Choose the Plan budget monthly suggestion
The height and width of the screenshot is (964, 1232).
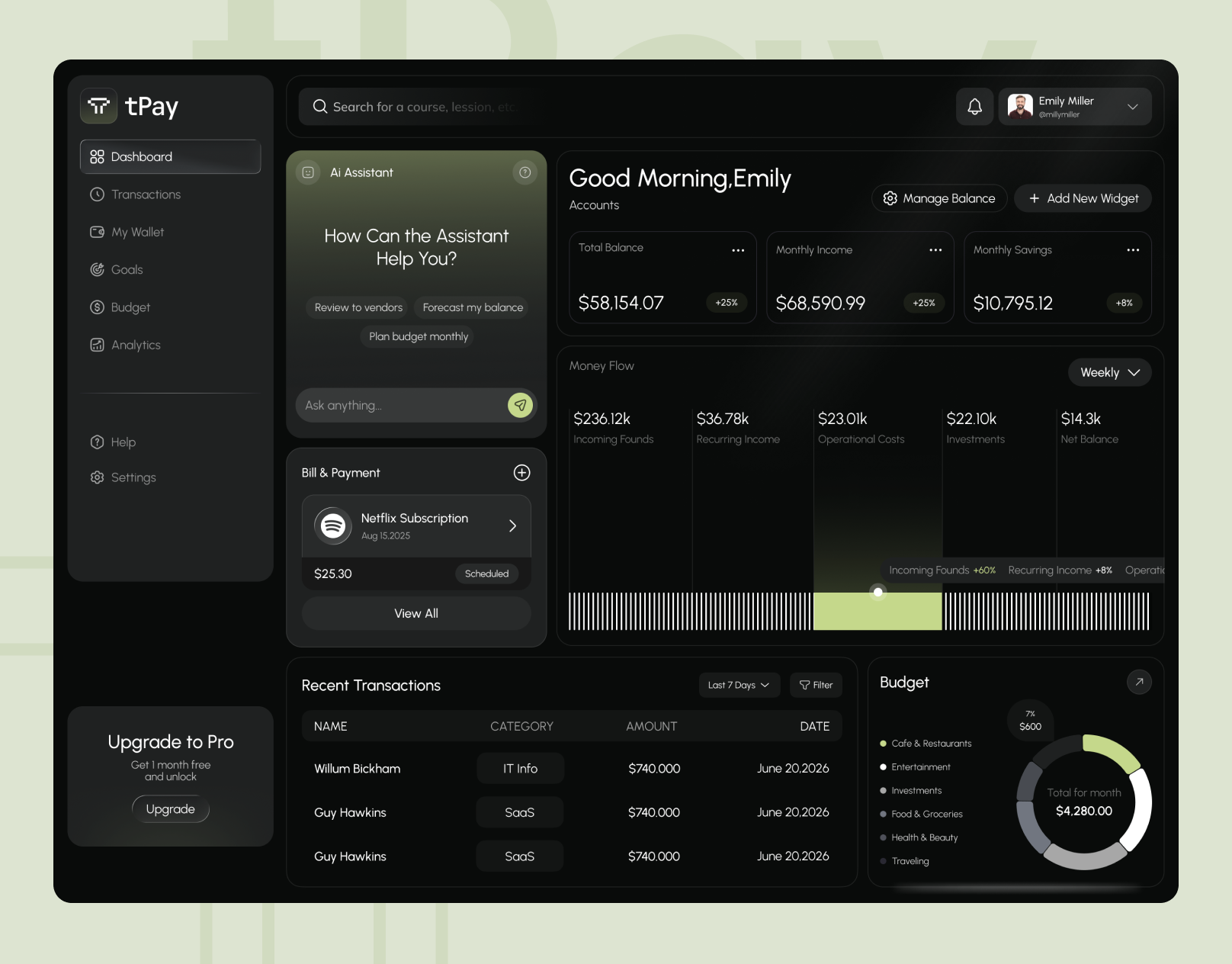coord(419,336)
